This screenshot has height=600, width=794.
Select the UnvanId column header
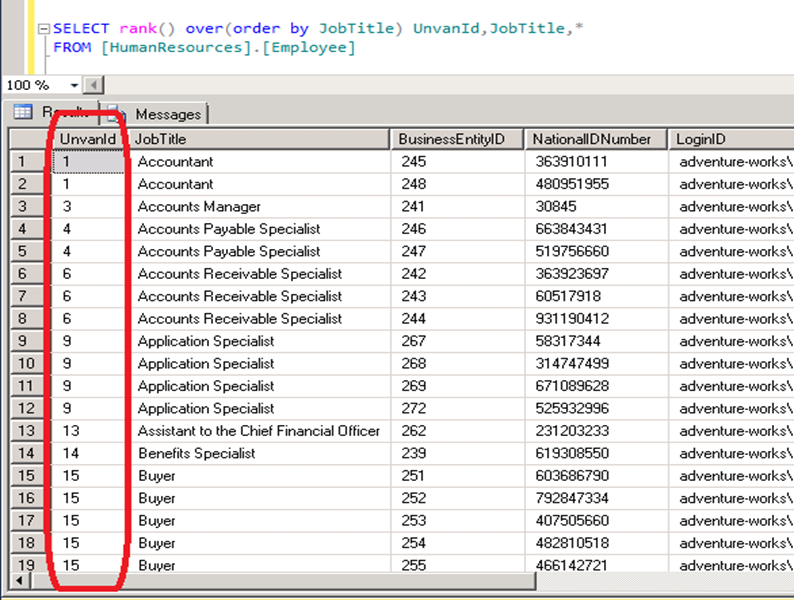88,139
